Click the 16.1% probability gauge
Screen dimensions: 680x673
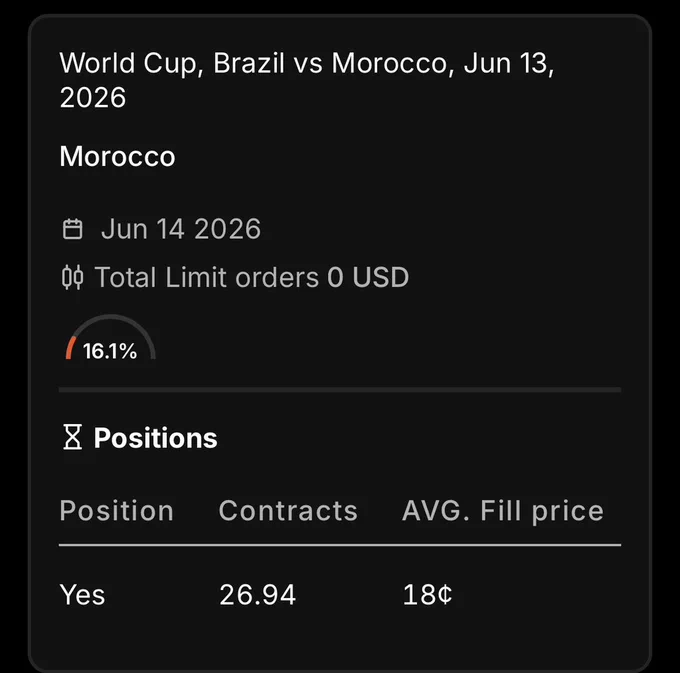tap(110, 337)
